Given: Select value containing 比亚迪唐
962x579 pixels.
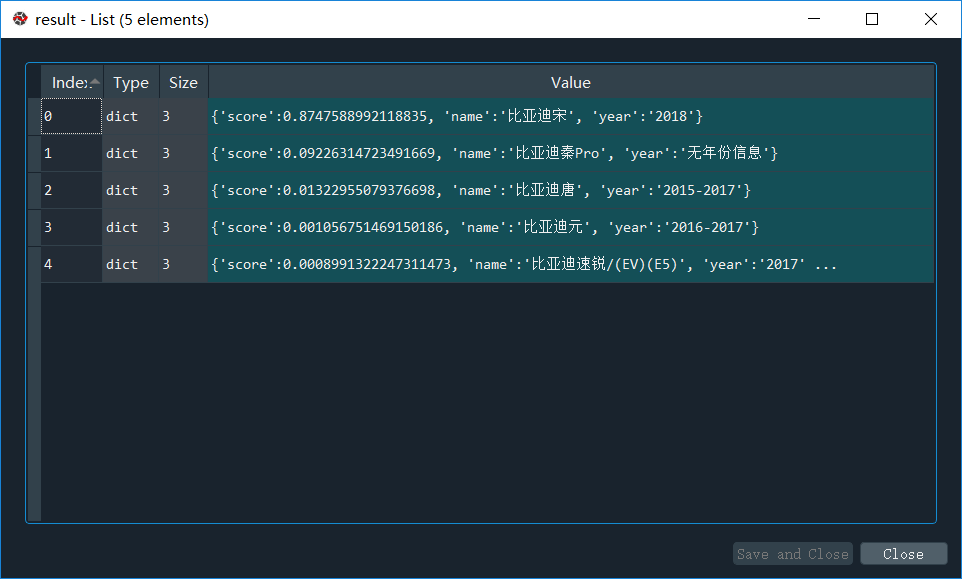Looking at the screenshot, I should pyautogui.click(x=571, y=190).
